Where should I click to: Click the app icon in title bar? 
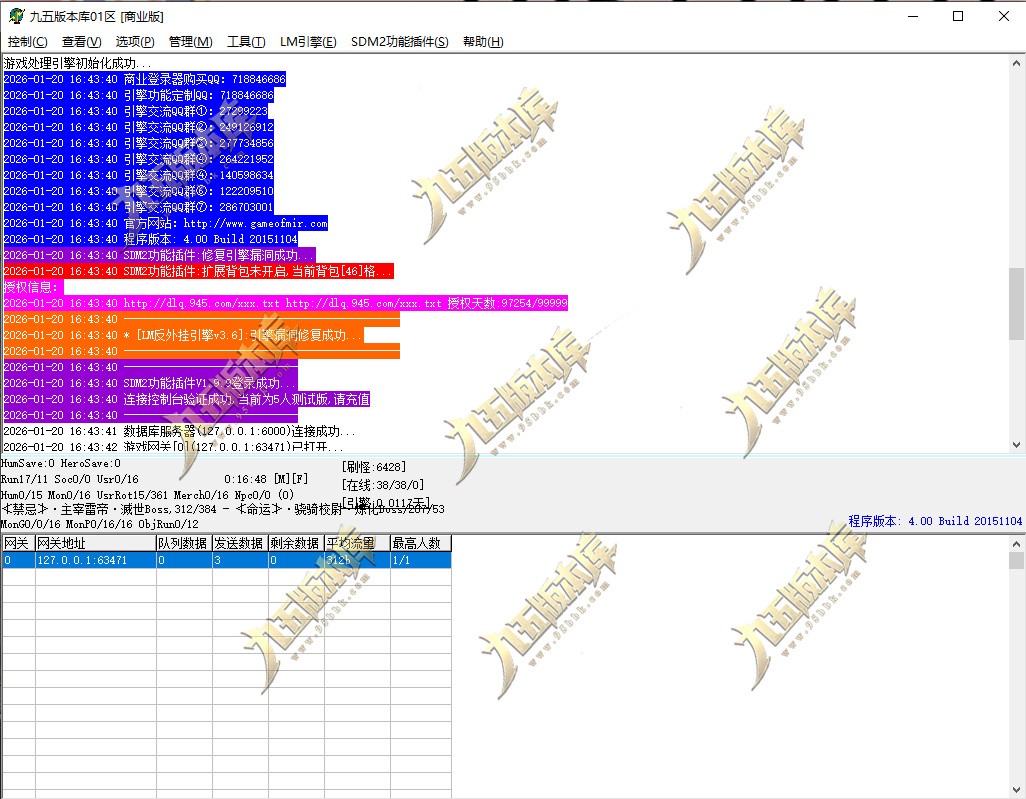(x=16, y=16)
